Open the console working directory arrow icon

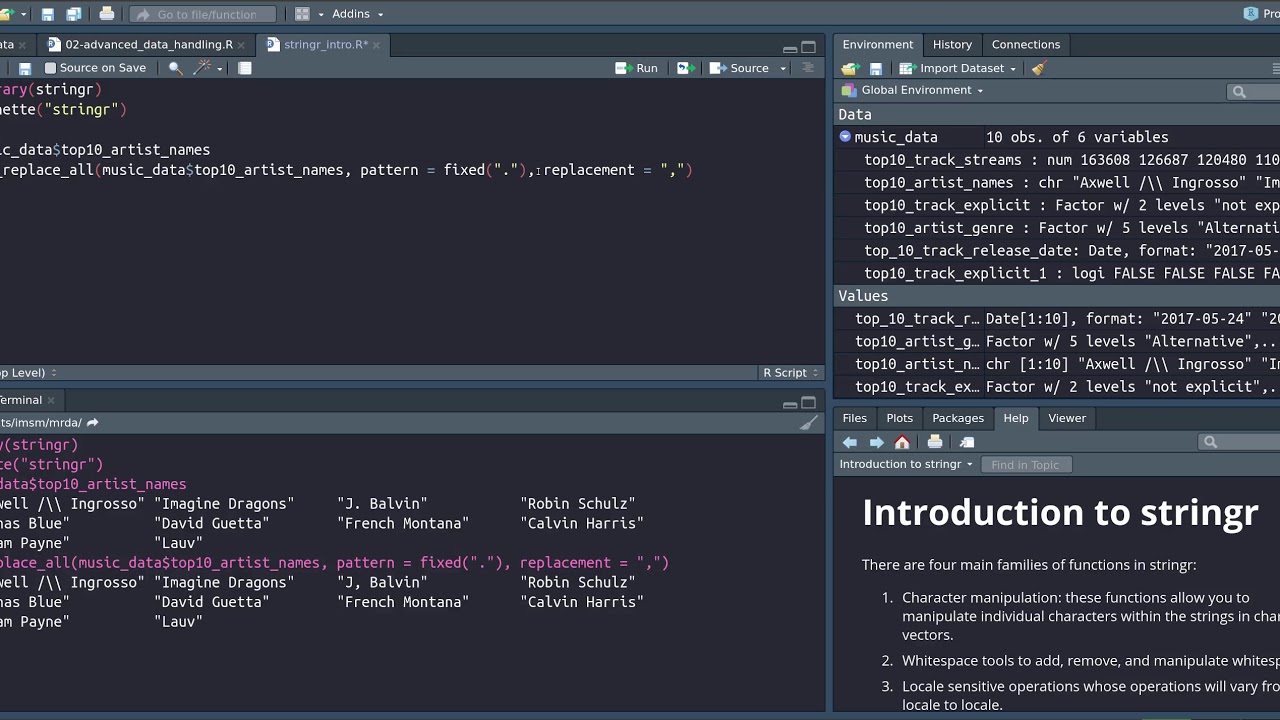(92, 423)
